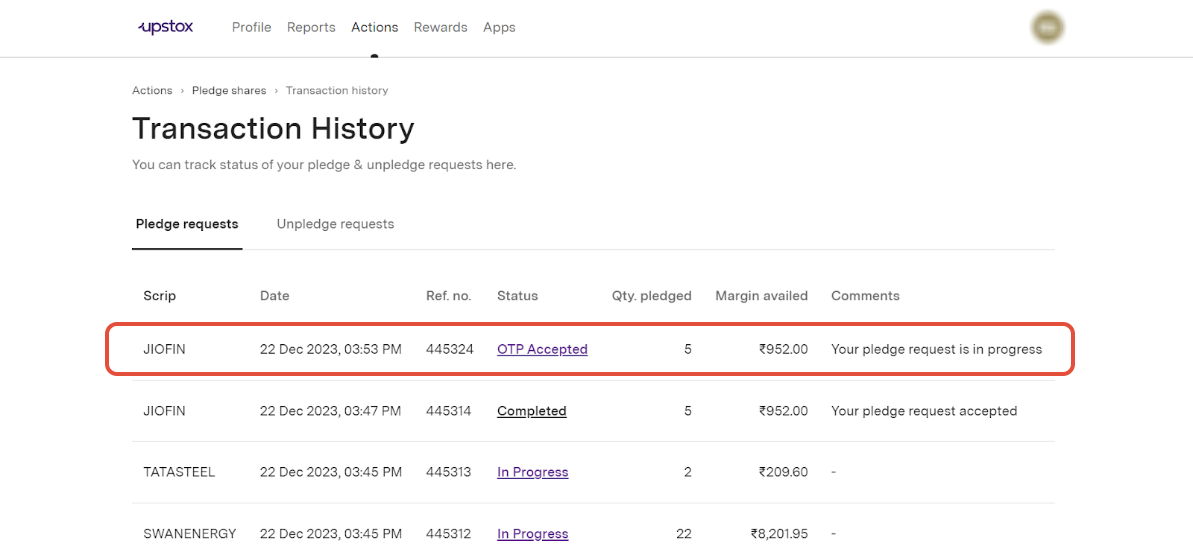Go to Pledge shares breadcrumb link
1193x558 pixels.
click(229, 91)
